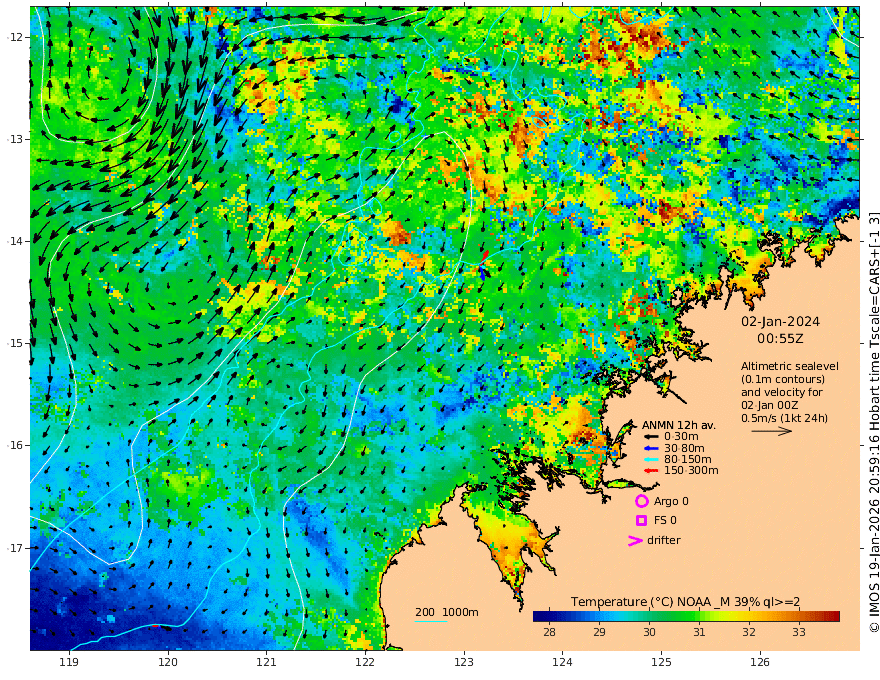
Task: Click the 'Altimetric sealevel' caption line
Action: (x=790, y=366)
